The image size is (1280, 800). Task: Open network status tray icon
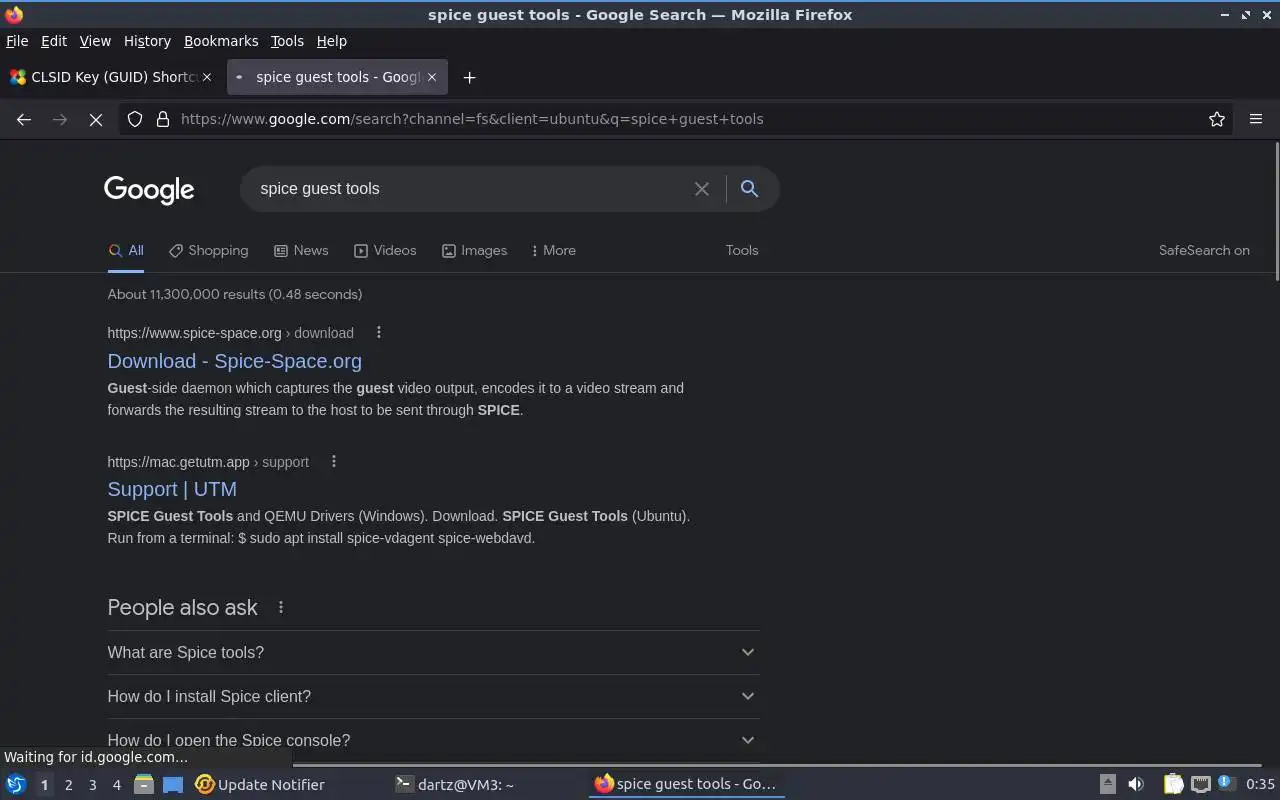point(1201,785)
